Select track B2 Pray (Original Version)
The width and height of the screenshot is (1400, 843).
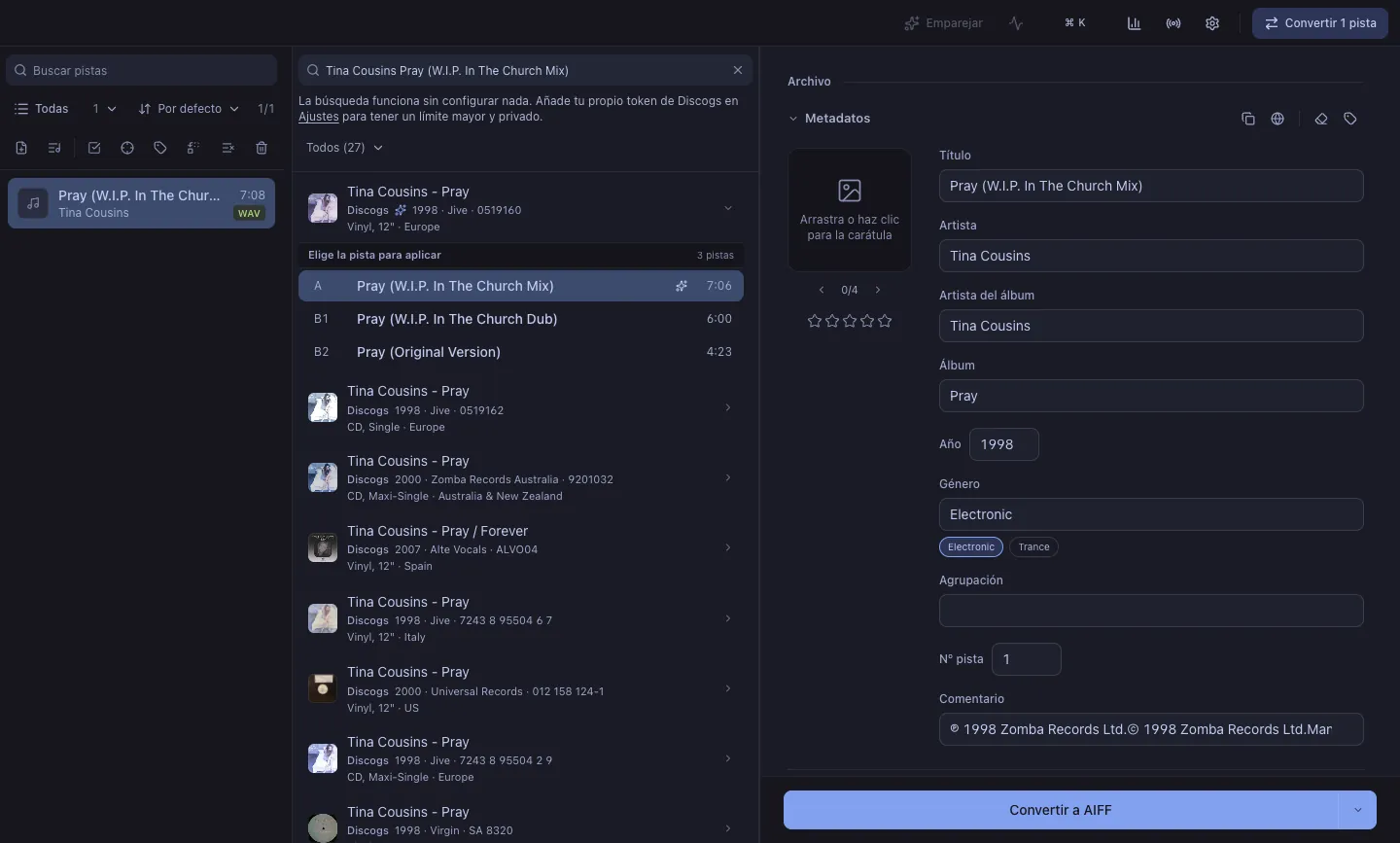click(x=521, y=352)
